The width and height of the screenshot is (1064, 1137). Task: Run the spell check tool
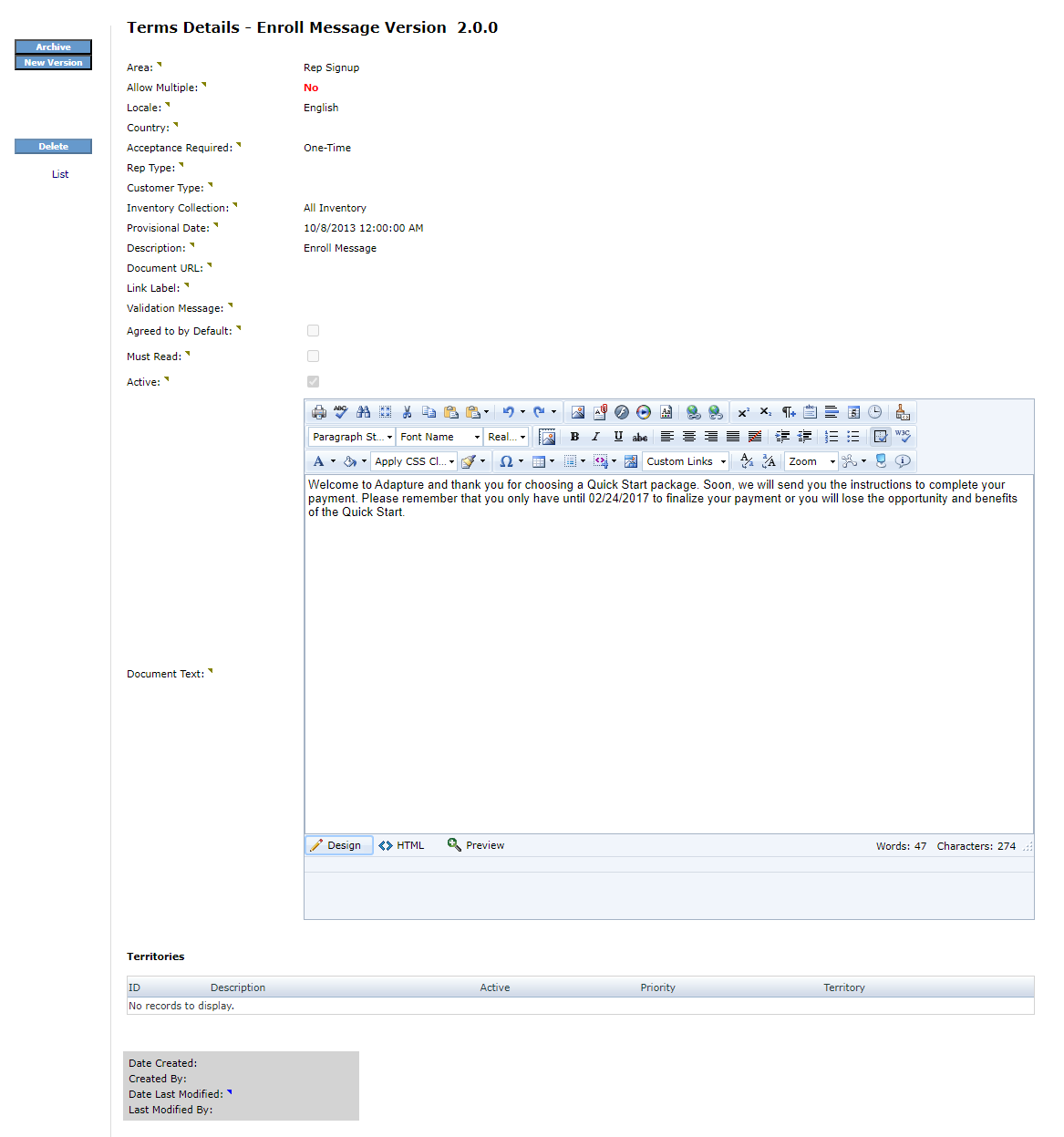[x=341, y=412]
